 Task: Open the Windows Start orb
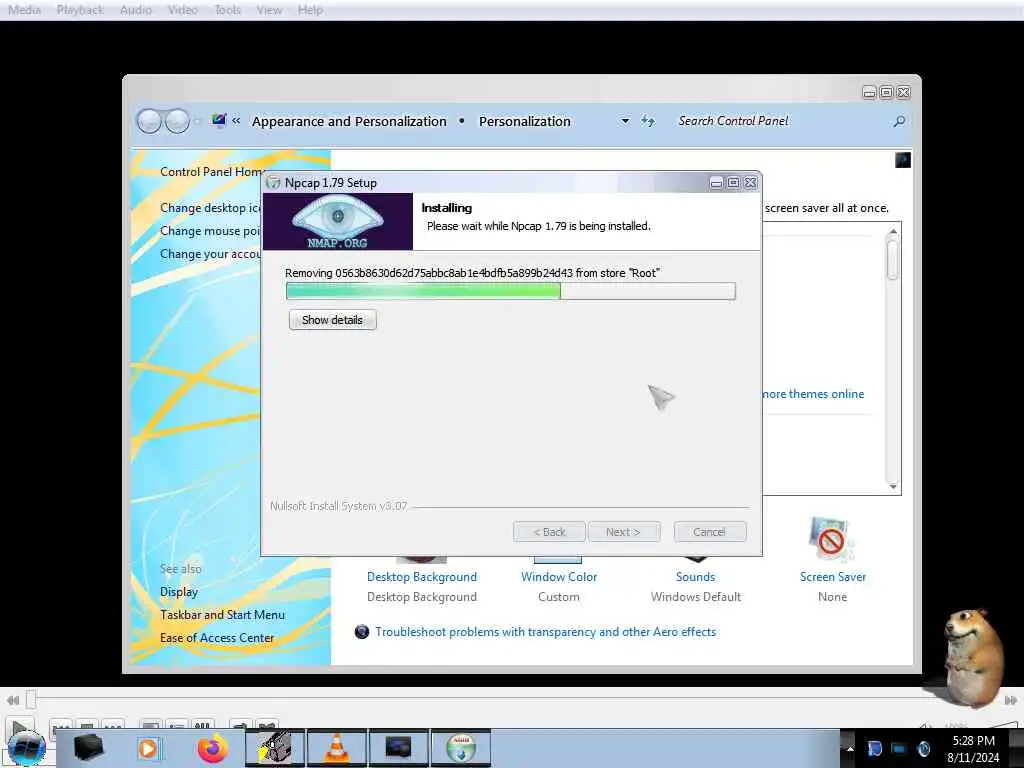tap(25, 748)
